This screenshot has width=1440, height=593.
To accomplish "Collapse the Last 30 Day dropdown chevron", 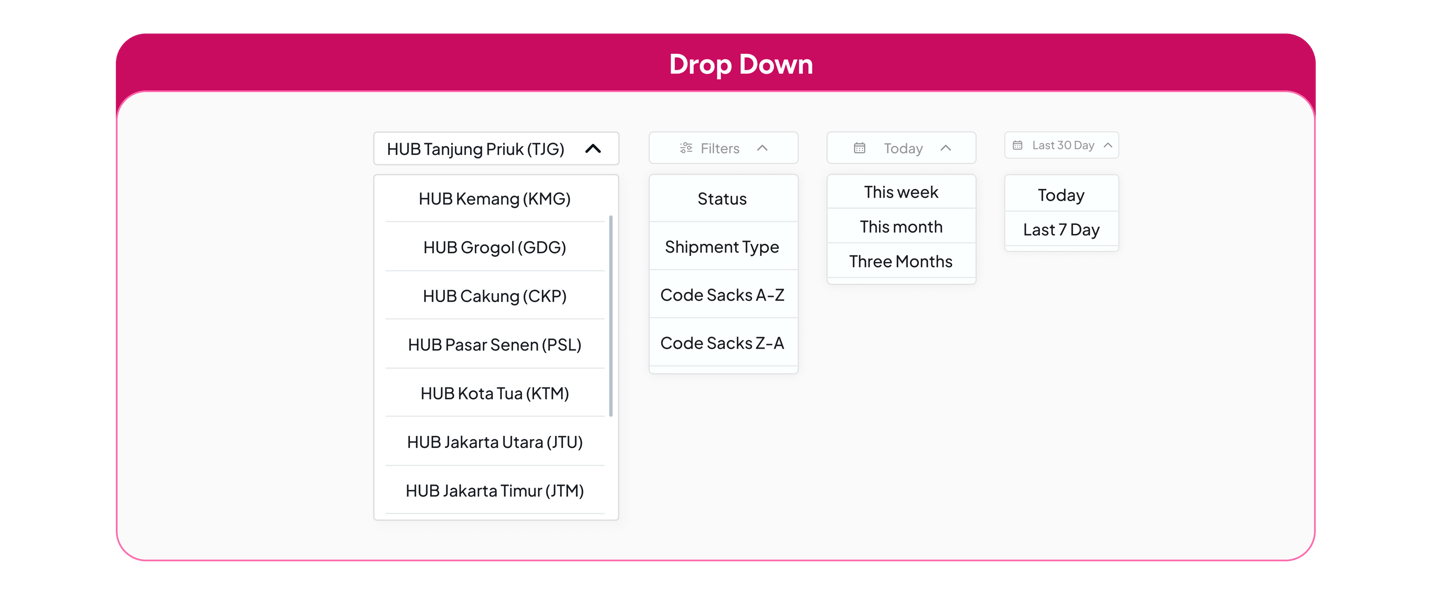I will [x=1108, y=145].
